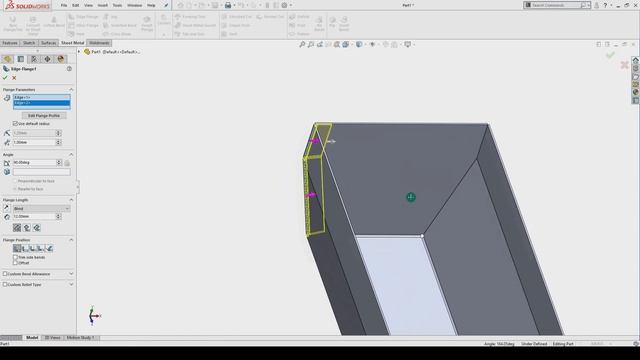Collapse the Flange Parameters section
This screenshot has width=640, height=360.
(x=71, y=89)
